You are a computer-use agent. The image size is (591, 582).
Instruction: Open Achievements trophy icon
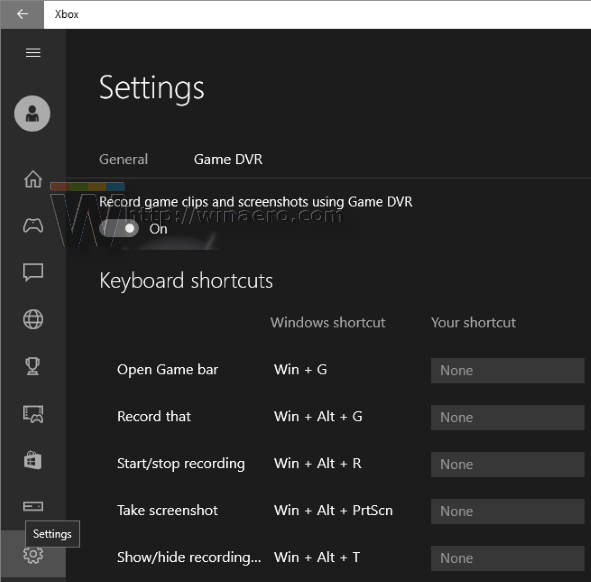[x=32, y=366]
